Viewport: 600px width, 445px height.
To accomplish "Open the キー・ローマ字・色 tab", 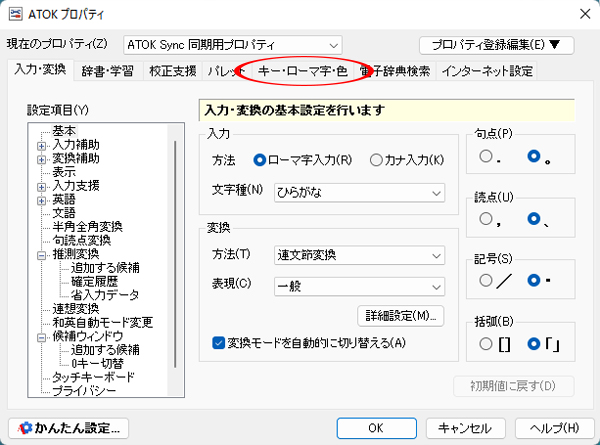I will pos(303,71).
